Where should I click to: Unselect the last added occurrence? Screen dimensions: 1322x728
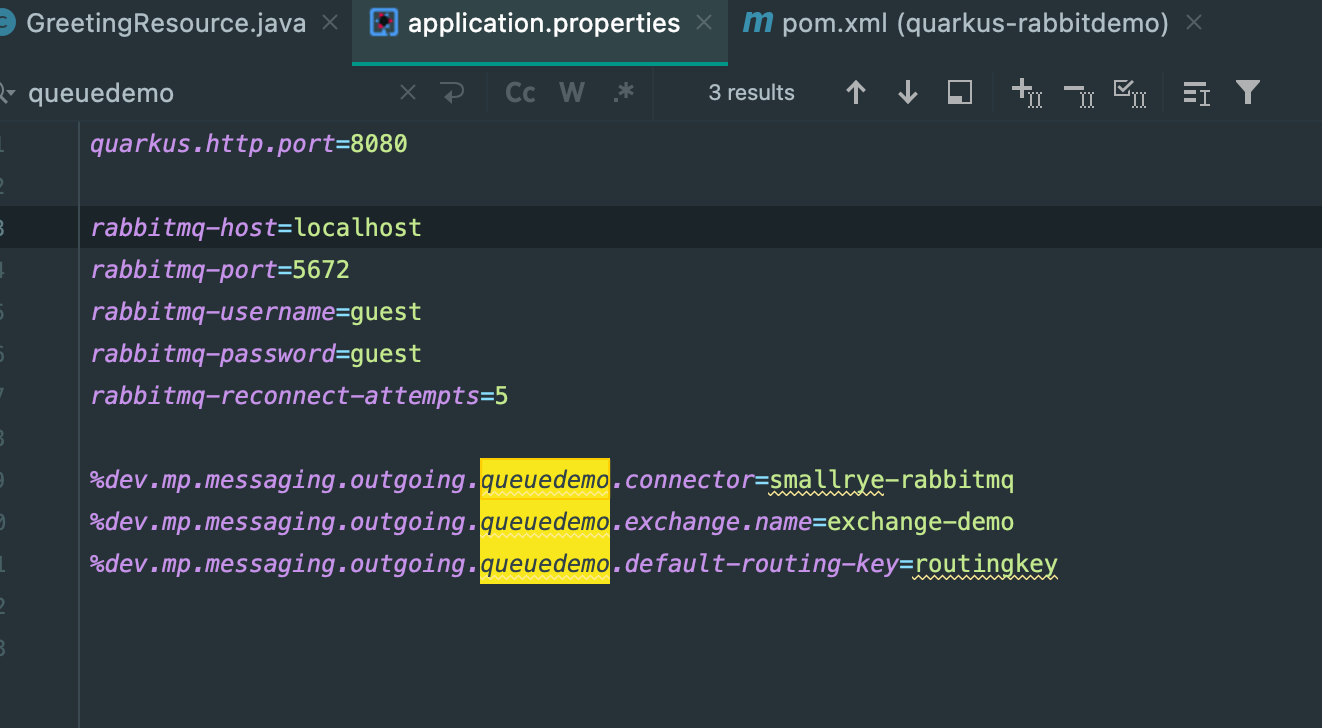click(1079, 93)
